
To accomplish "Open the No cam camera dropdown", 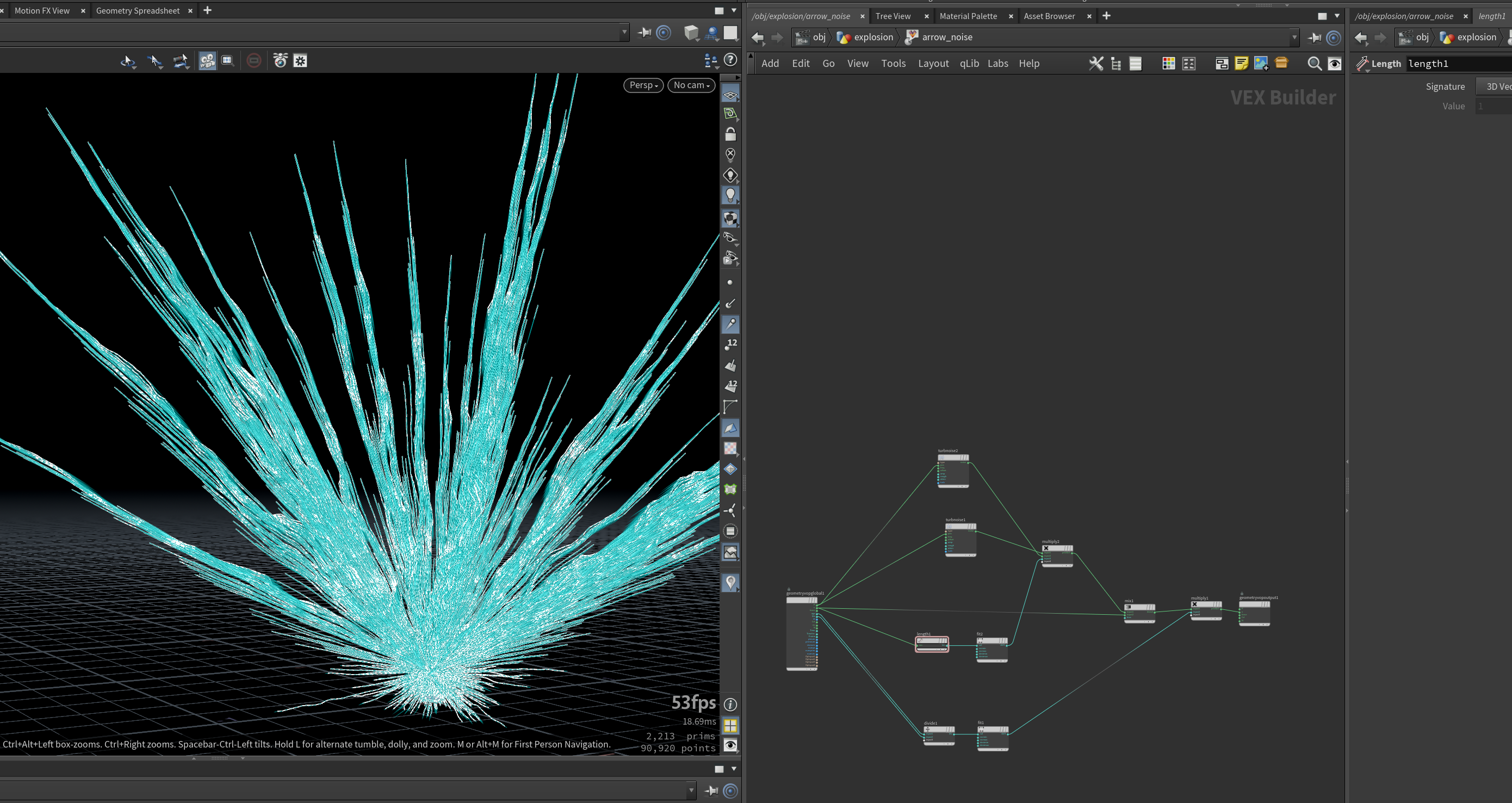I will pos(691,85).
